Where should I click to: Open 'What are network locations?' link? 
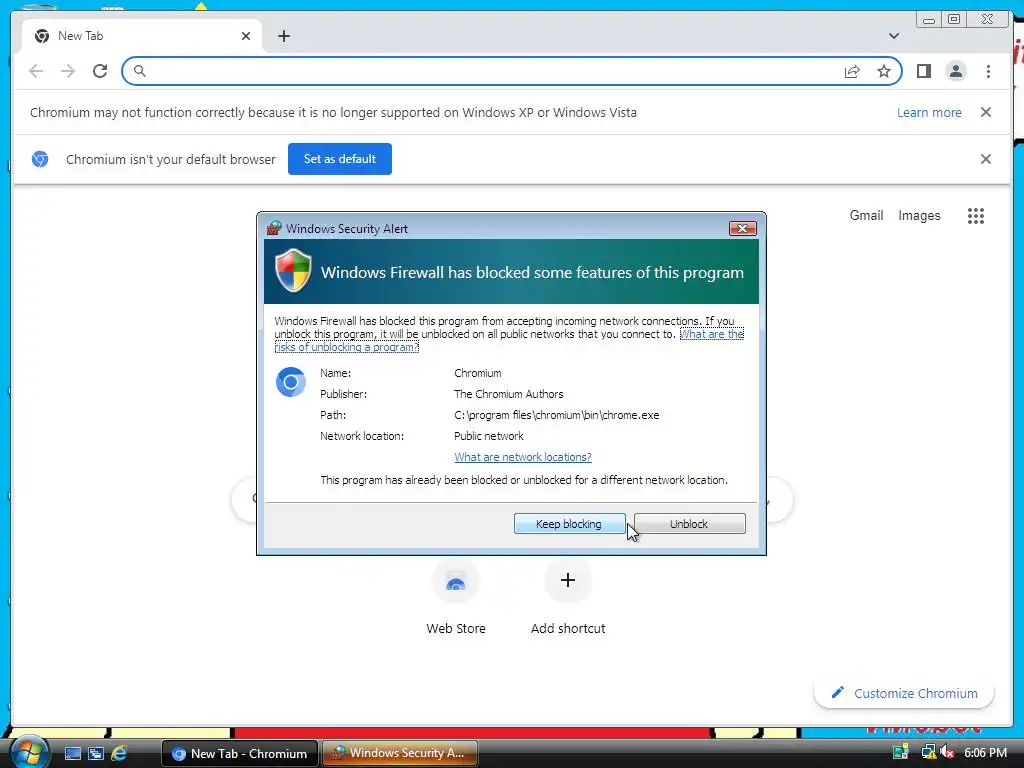point(522,457)
